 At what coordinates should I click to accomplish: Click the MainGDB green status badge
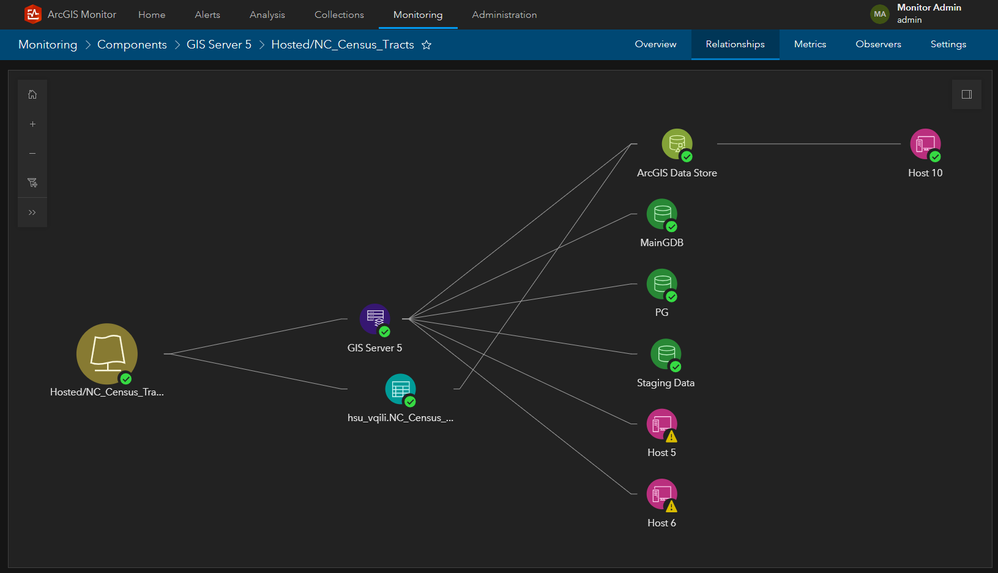coord(671,227)
